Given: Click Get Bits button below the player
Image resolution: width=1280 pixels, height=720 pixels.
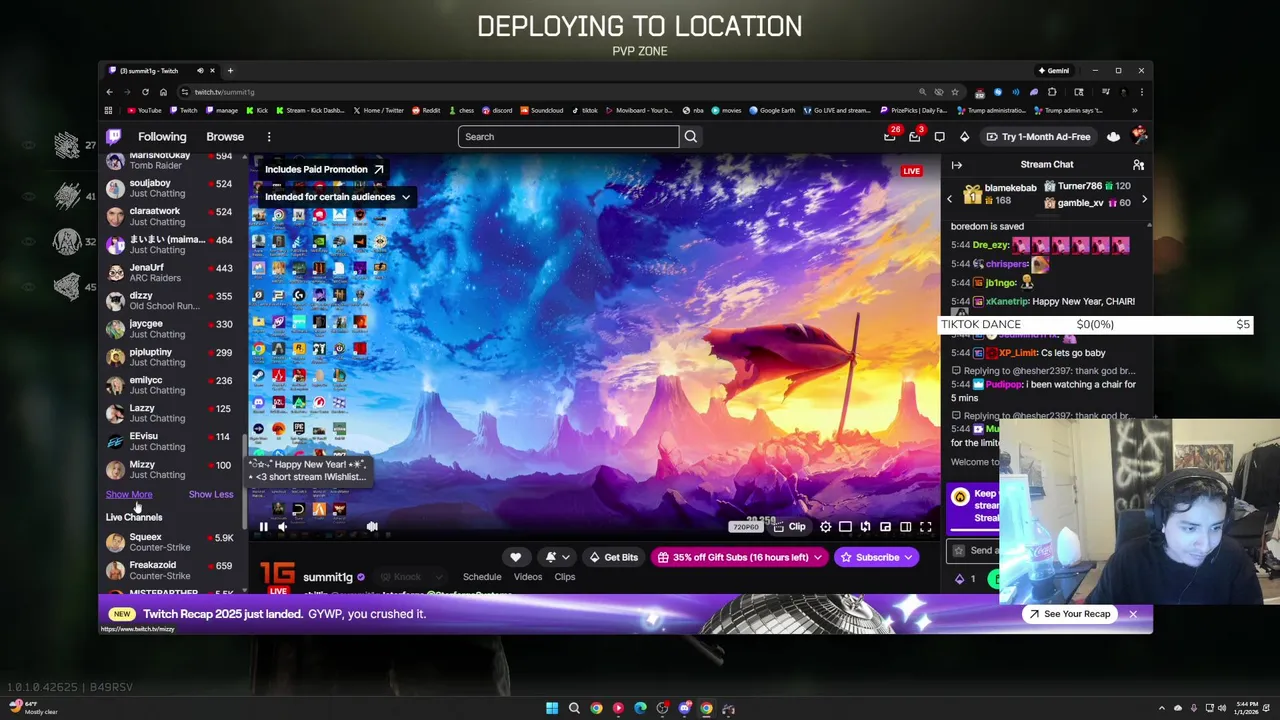Looking at the screenshot, I should [612, 557].
